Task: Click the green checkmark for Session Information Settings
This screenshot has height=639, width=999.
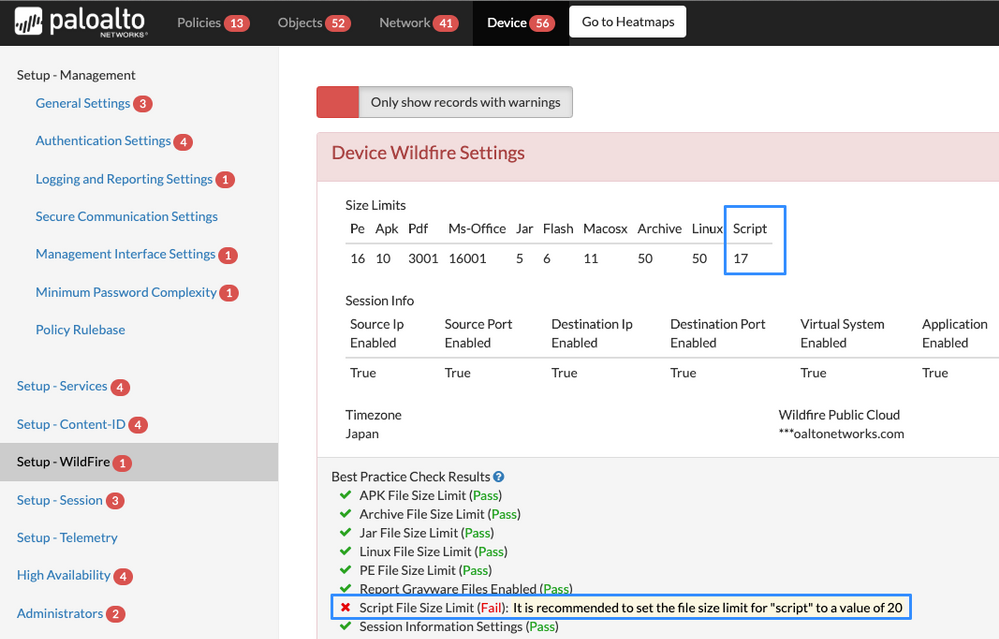Action: tap(346, 627)
